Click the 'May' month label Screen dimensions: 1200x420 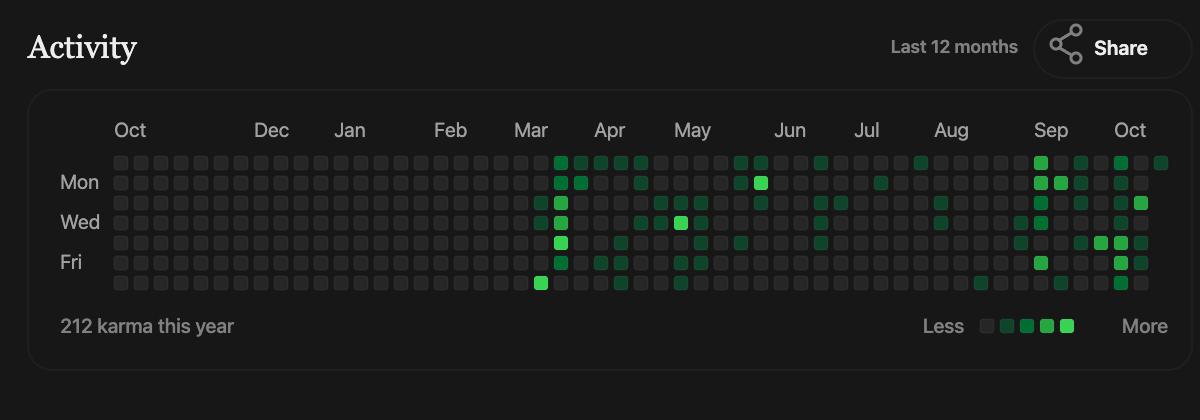[x=692, y=130]
